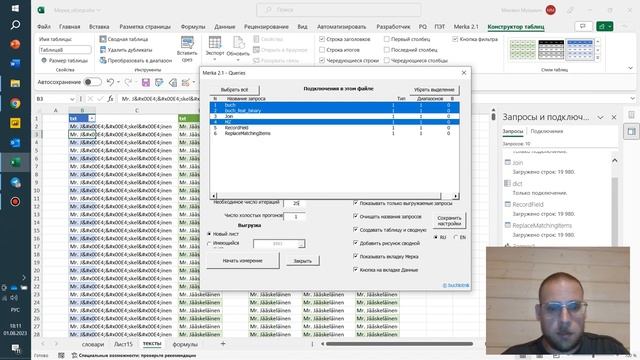Toggle Показывать только выгружаемые запросы checkbox

[x=356, y=203]
